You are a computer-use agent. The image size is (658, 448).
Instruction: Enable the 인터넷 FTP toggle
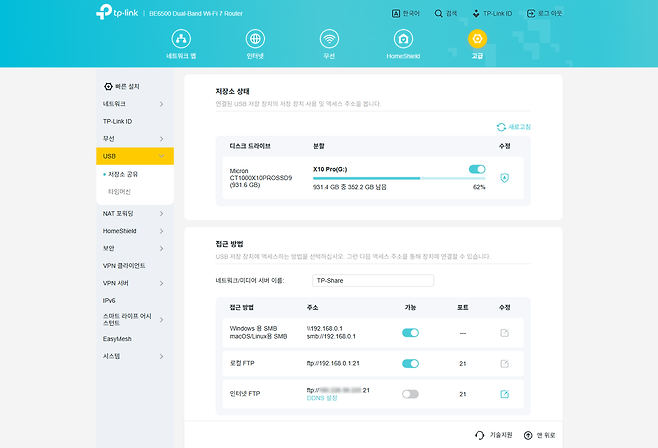(410, 394)
